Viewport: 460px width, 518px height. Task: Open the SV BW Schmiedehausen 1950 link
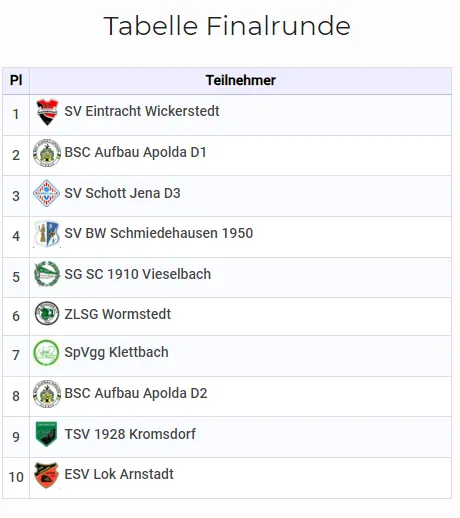point(159,233)
